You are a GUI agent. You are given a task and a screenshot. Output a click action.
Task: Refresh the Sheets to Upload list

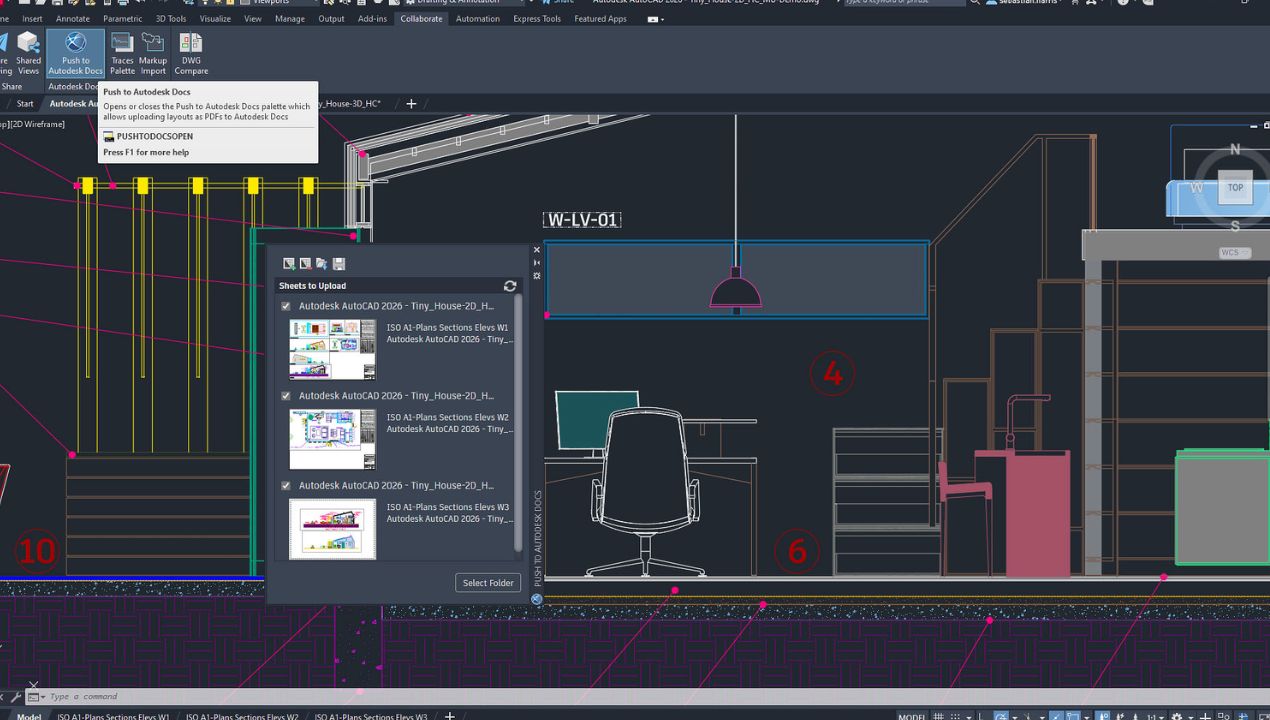pos(510,286)
